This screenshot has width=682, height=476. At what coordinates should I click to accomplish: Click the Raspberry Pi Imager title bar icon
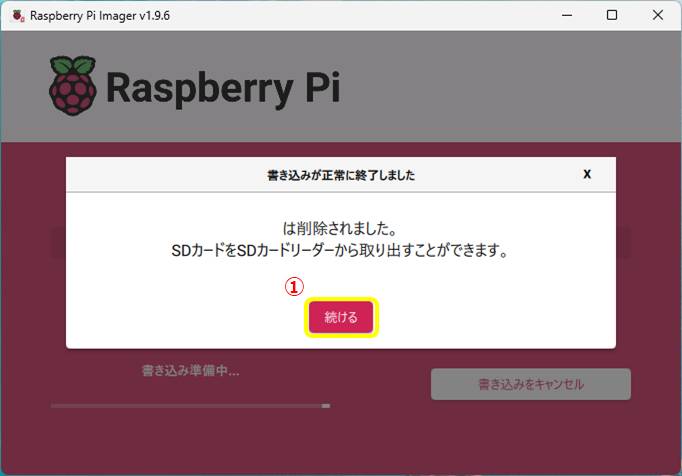[x=18, y=16]
